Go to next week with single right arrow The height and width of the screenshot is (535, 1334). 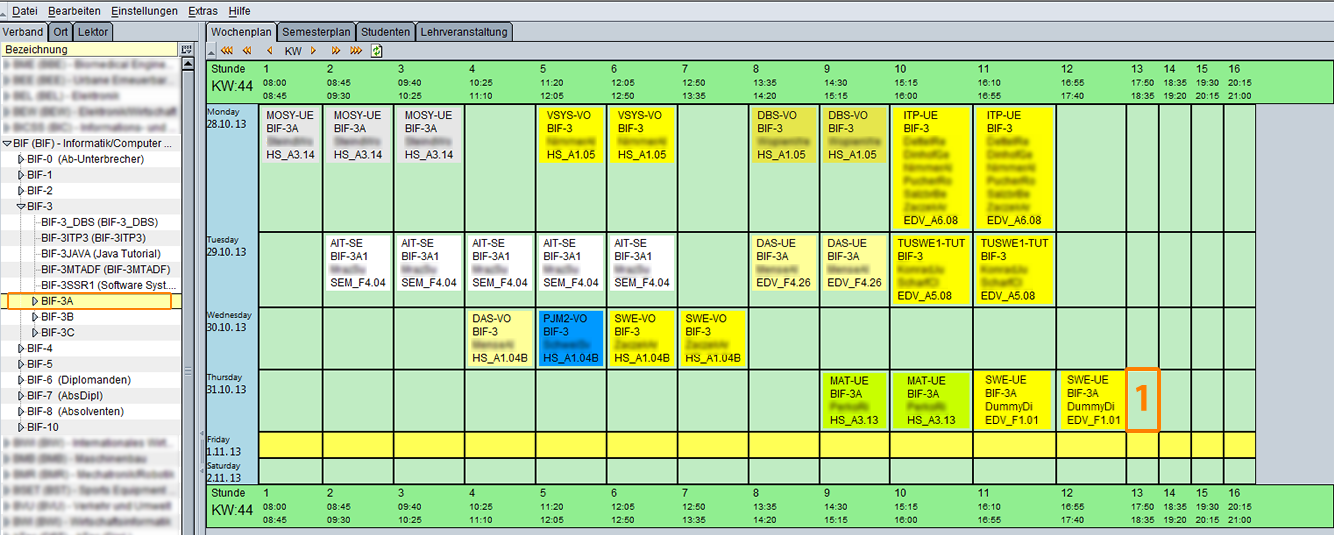click(313, 50)
